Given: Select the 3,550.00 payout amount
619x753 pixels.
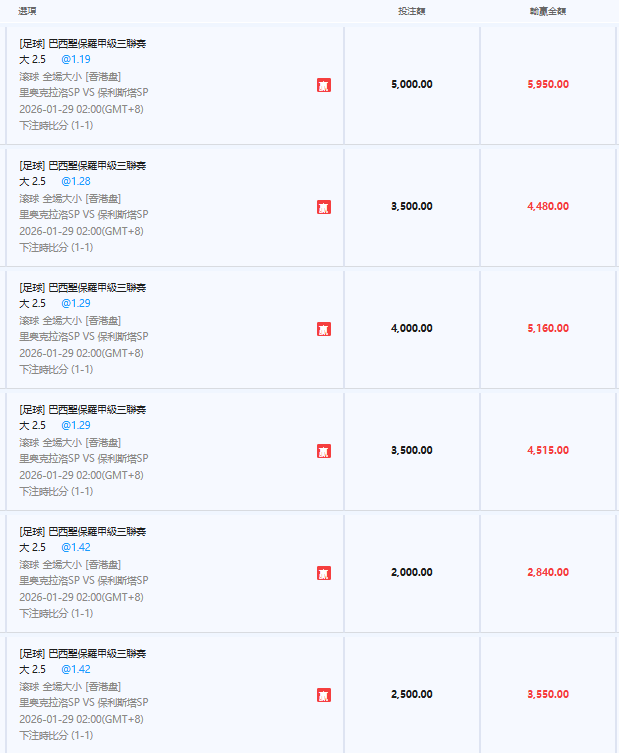Looking at the screenshot, I should coord(548,694).
